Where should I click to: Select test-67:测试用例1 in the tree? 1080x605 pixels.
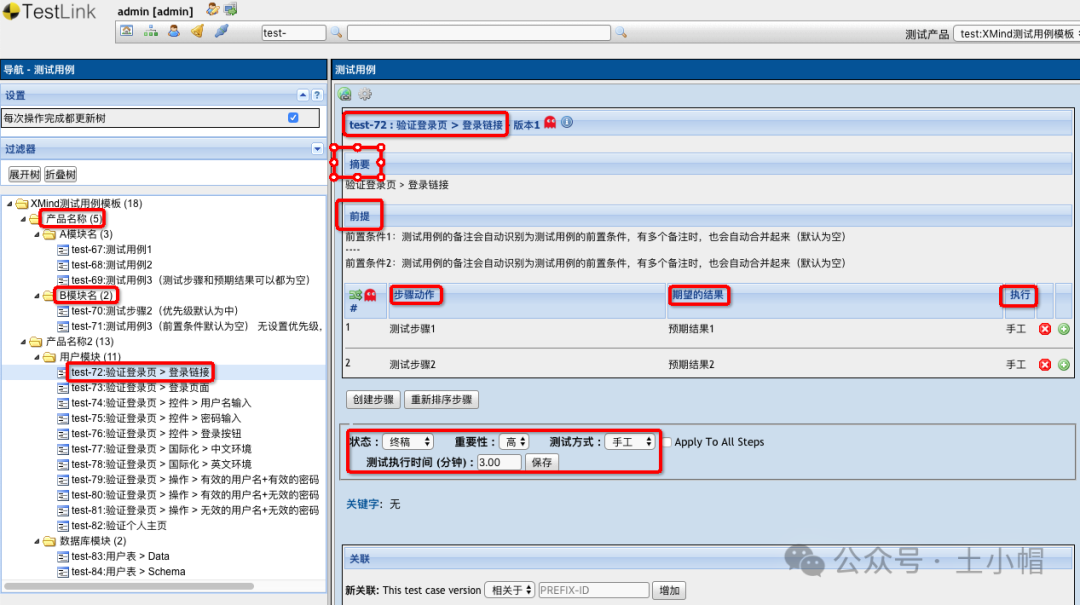[x=112, y=249]
